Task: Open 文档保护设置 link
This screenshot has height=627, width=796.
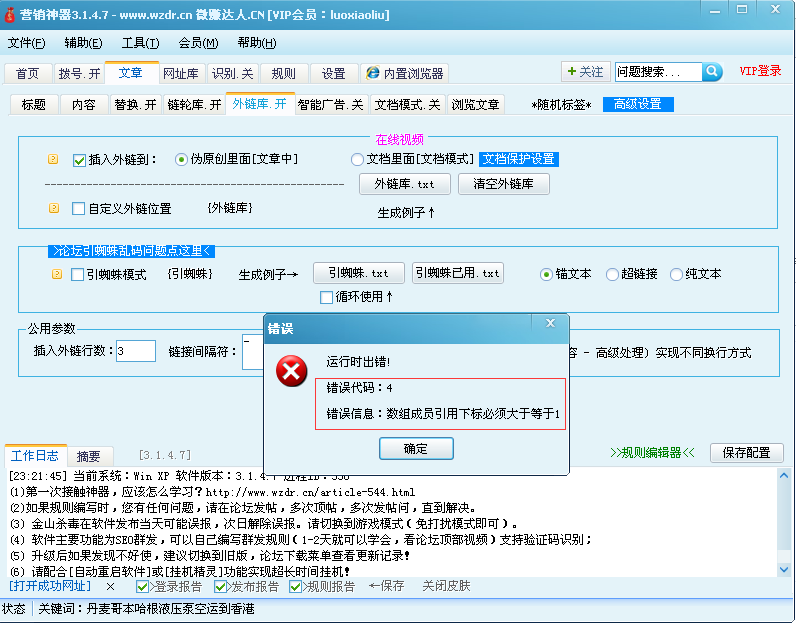Action: 519,159
